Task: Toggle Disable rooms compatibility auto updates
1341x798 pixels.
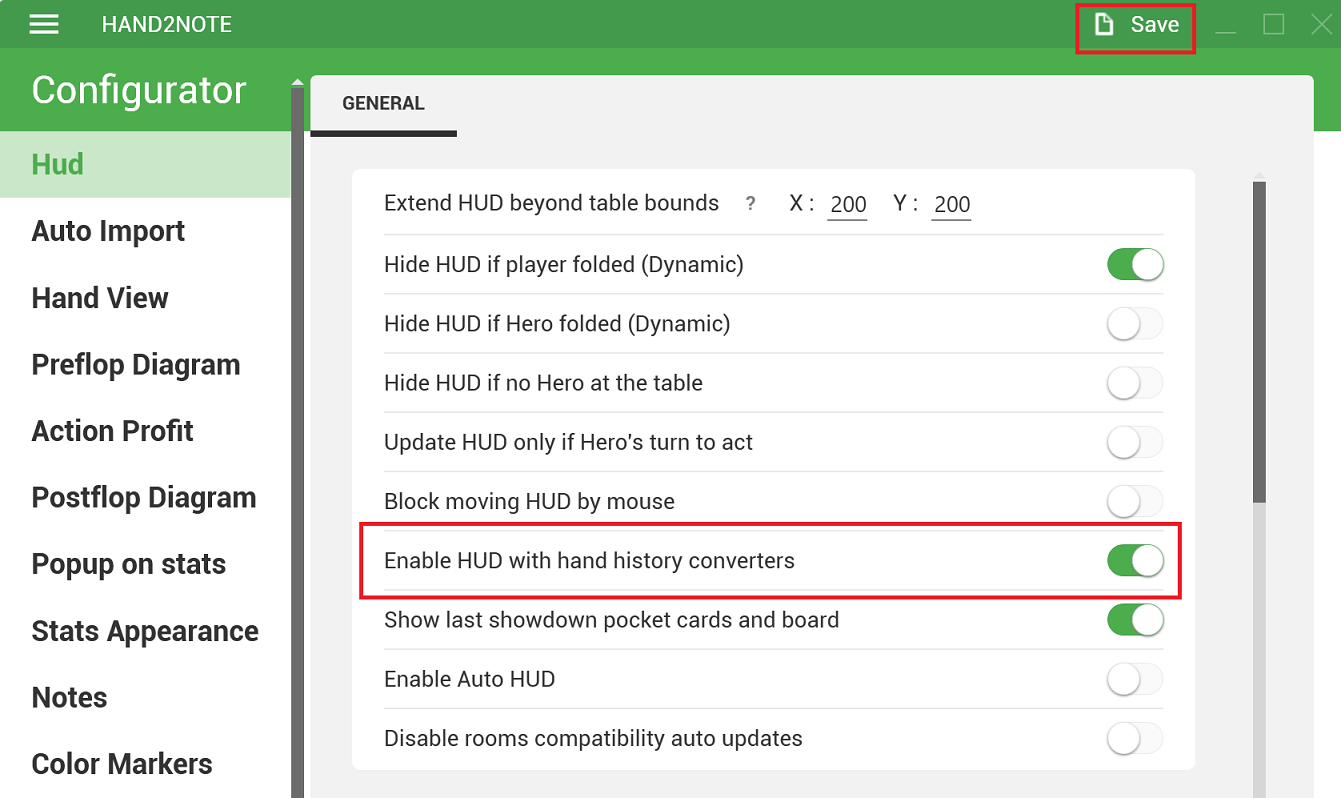Action: (x=1135, y=739)
